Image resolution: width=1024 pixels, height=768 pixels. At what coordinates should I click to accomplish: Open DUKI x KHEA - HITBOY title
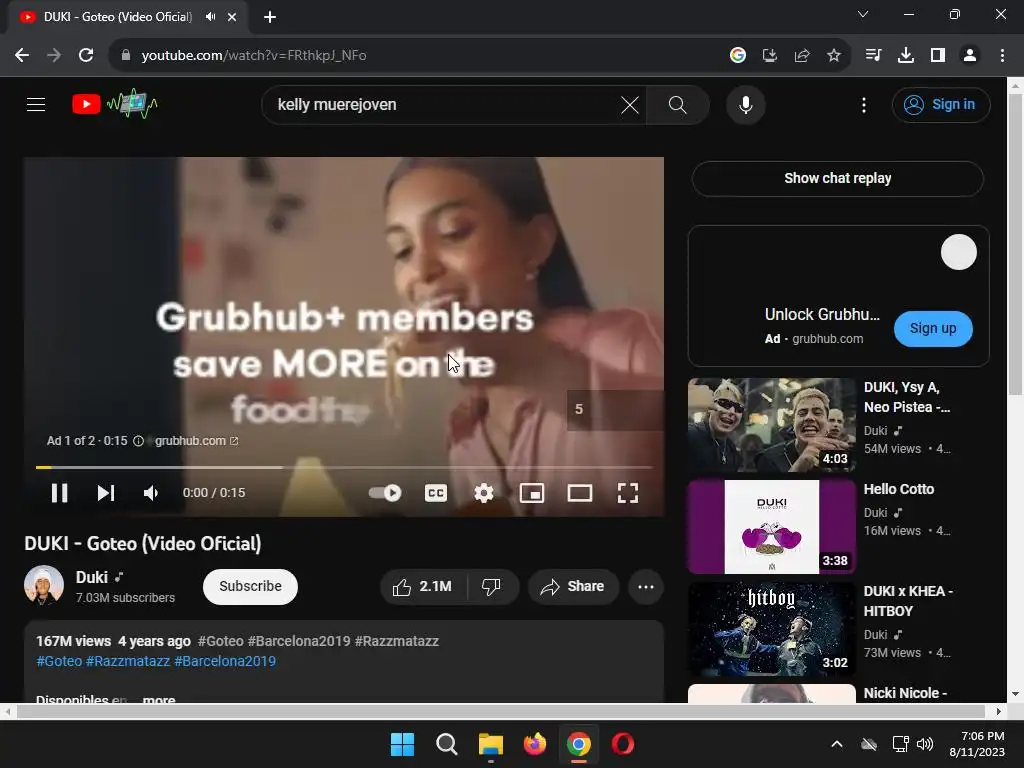click(x=908, y=601)
